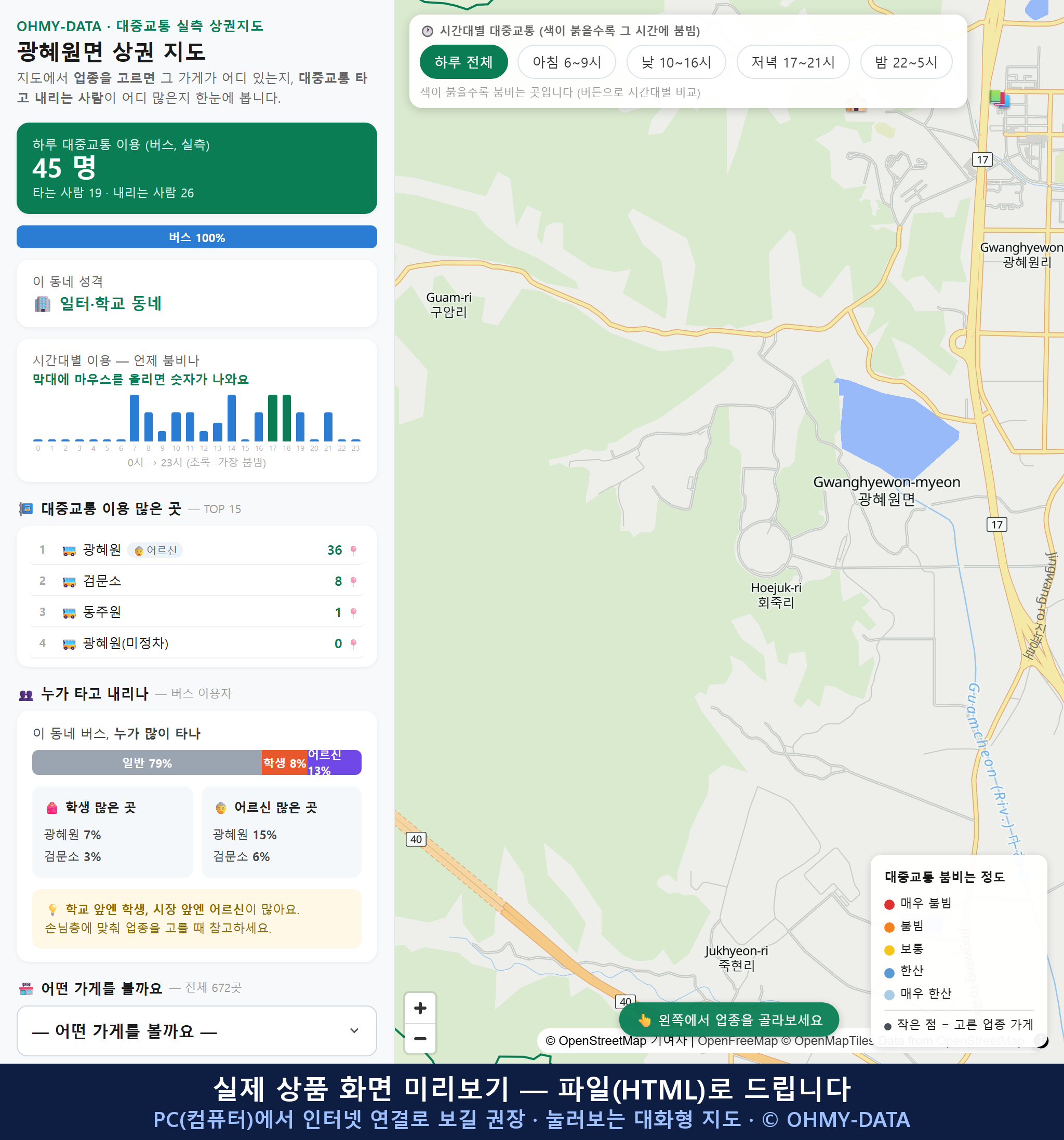The height and width of the screenshot is (1140, 1064).
Task: Click the blue 한산 legend dot
Action: pos(889,973)
